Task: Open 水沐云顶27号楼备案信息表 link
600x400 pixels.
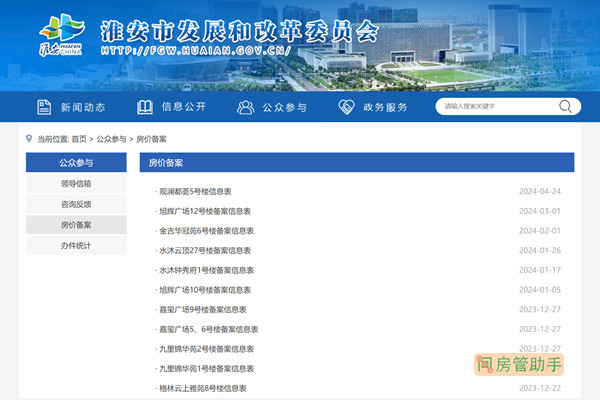Action: pyautogui.click(x=205, y=250)
